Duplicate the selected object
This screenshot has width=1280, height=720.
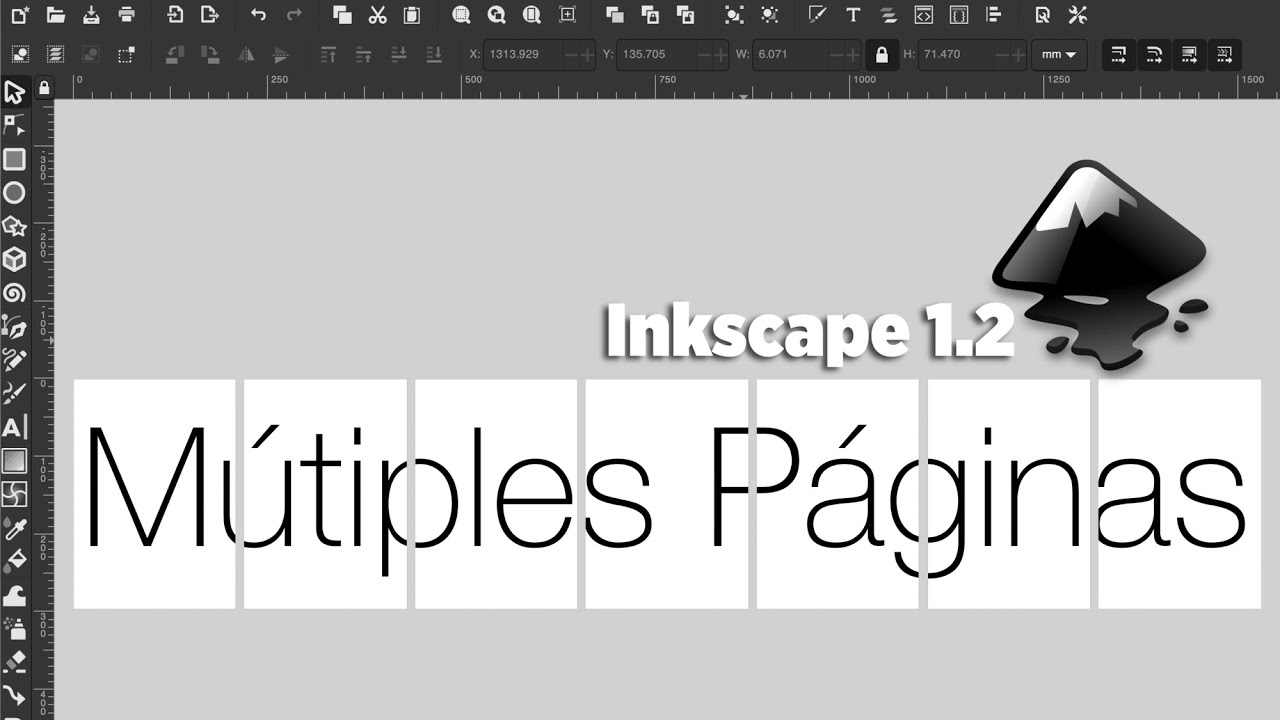pyautogui.click(x=615, y=15)
